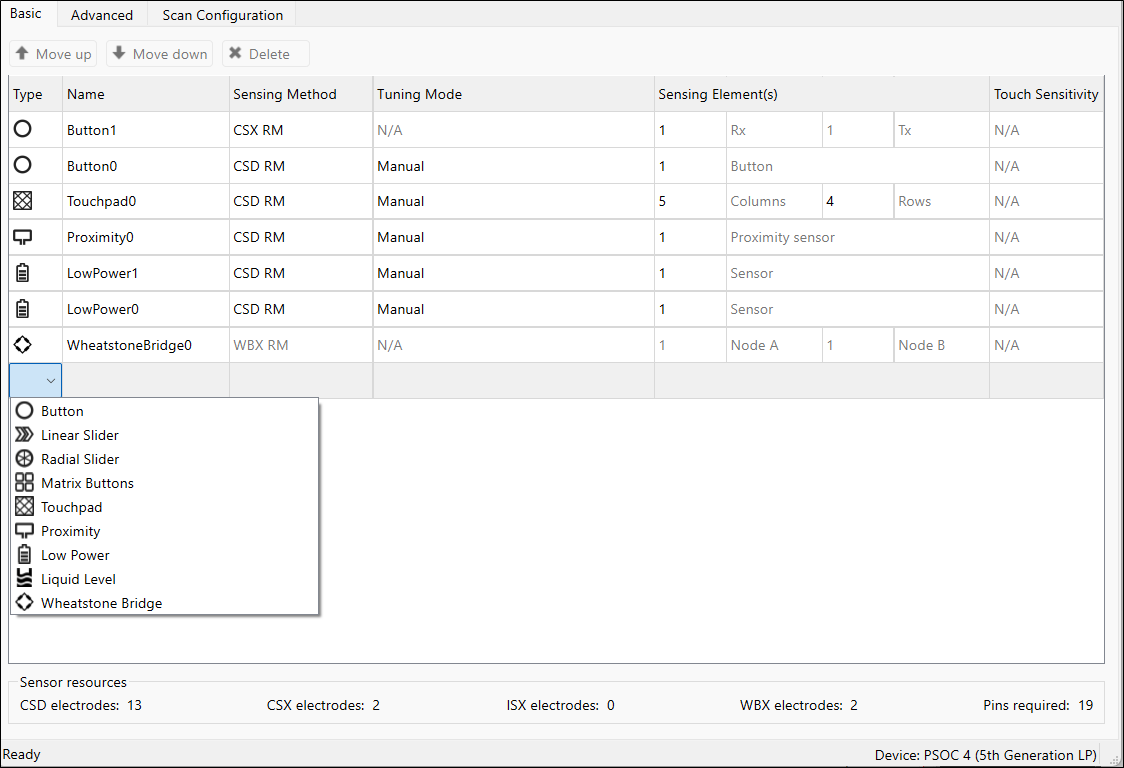Viewport: 1124px width, 768px height.
Task: Click the Touchpad0 row type icon
Action: tap(23, 201)
